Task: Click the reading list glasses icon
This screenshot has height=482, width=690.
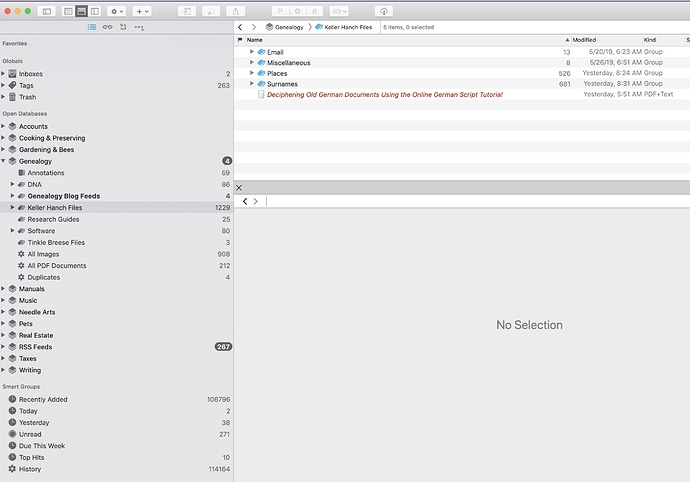Action: coord(107,27)
